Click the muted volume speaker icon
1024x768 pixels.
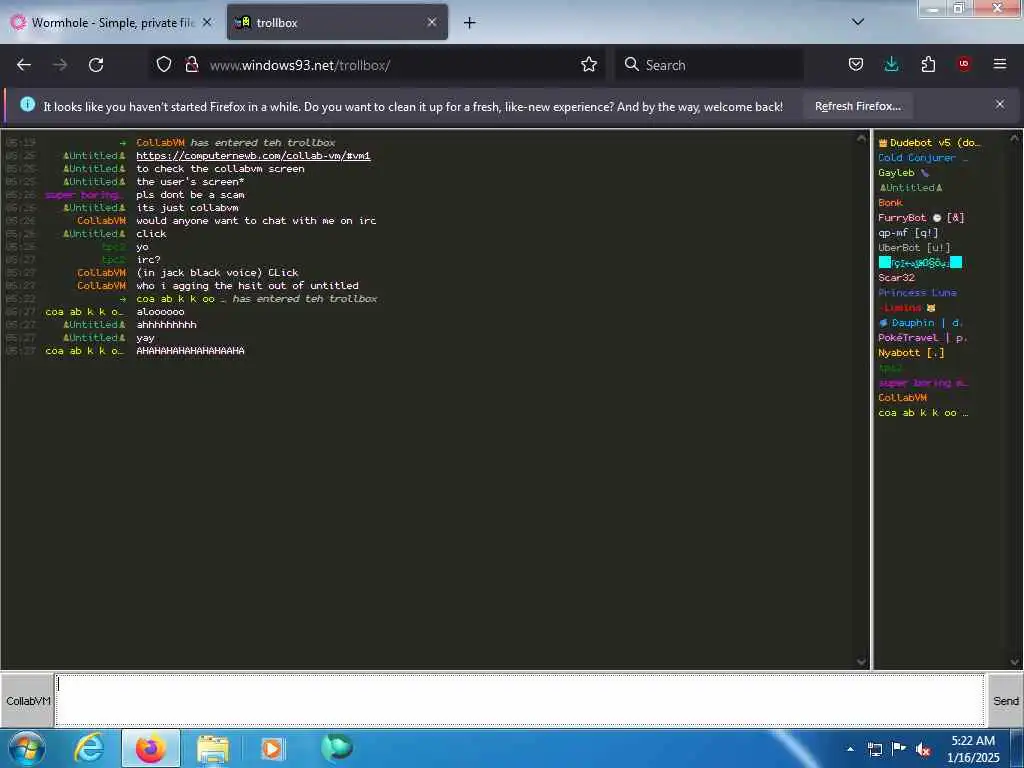click(x=923, y=750)
